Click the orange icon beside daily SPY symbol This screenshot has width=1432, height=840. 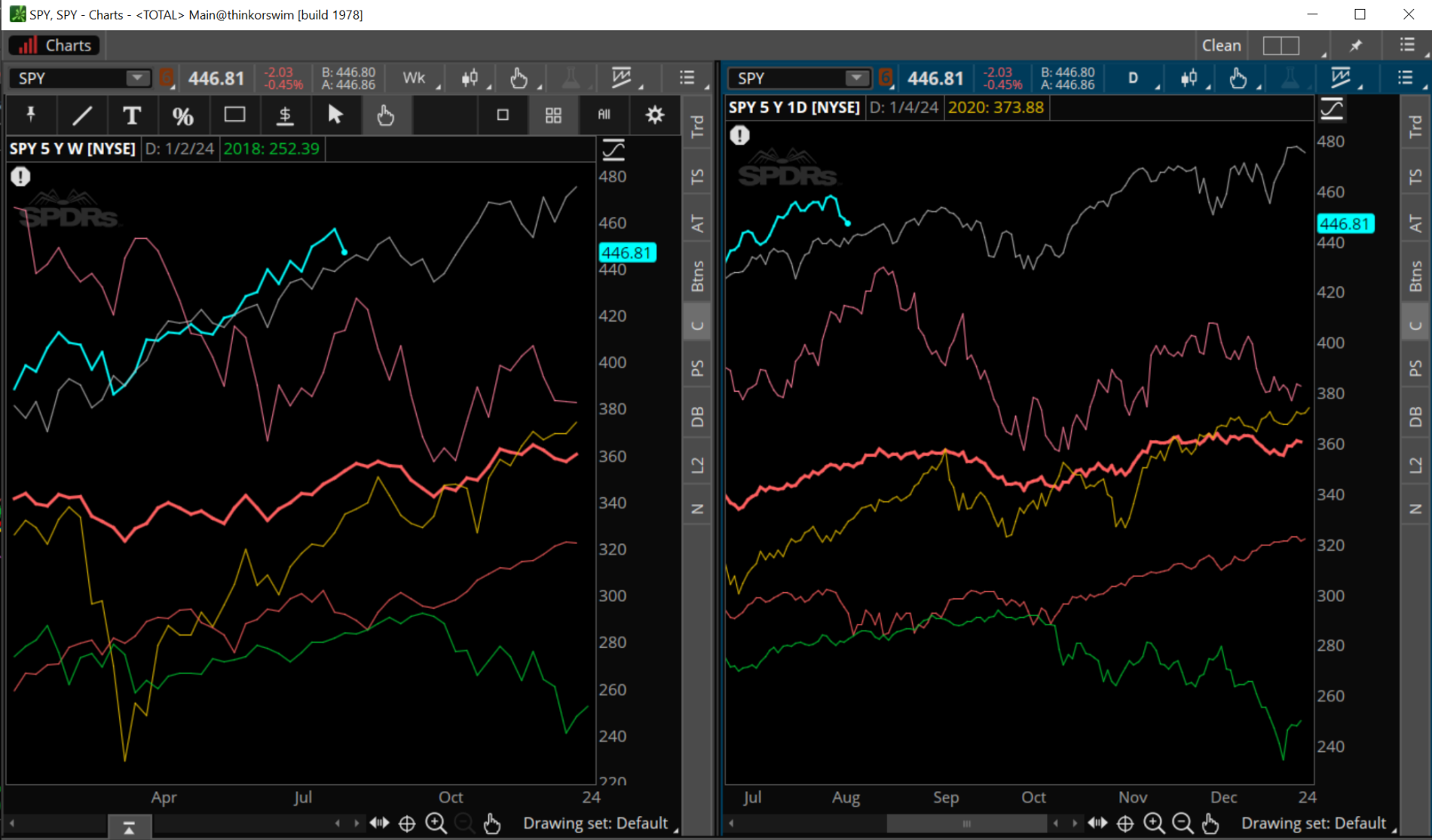886,78
